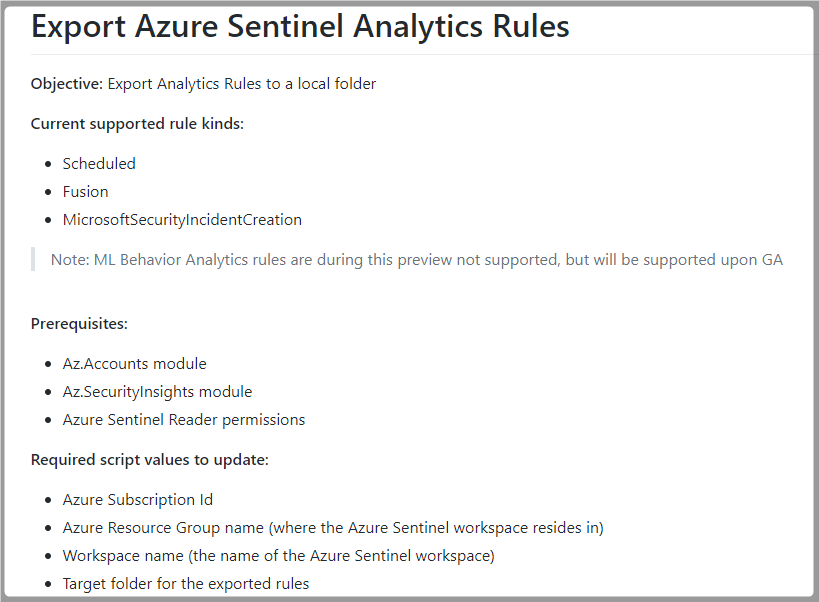Click the "Azure Resource Group name" list item
Viewport: 819px width, 602px height.
332,528
